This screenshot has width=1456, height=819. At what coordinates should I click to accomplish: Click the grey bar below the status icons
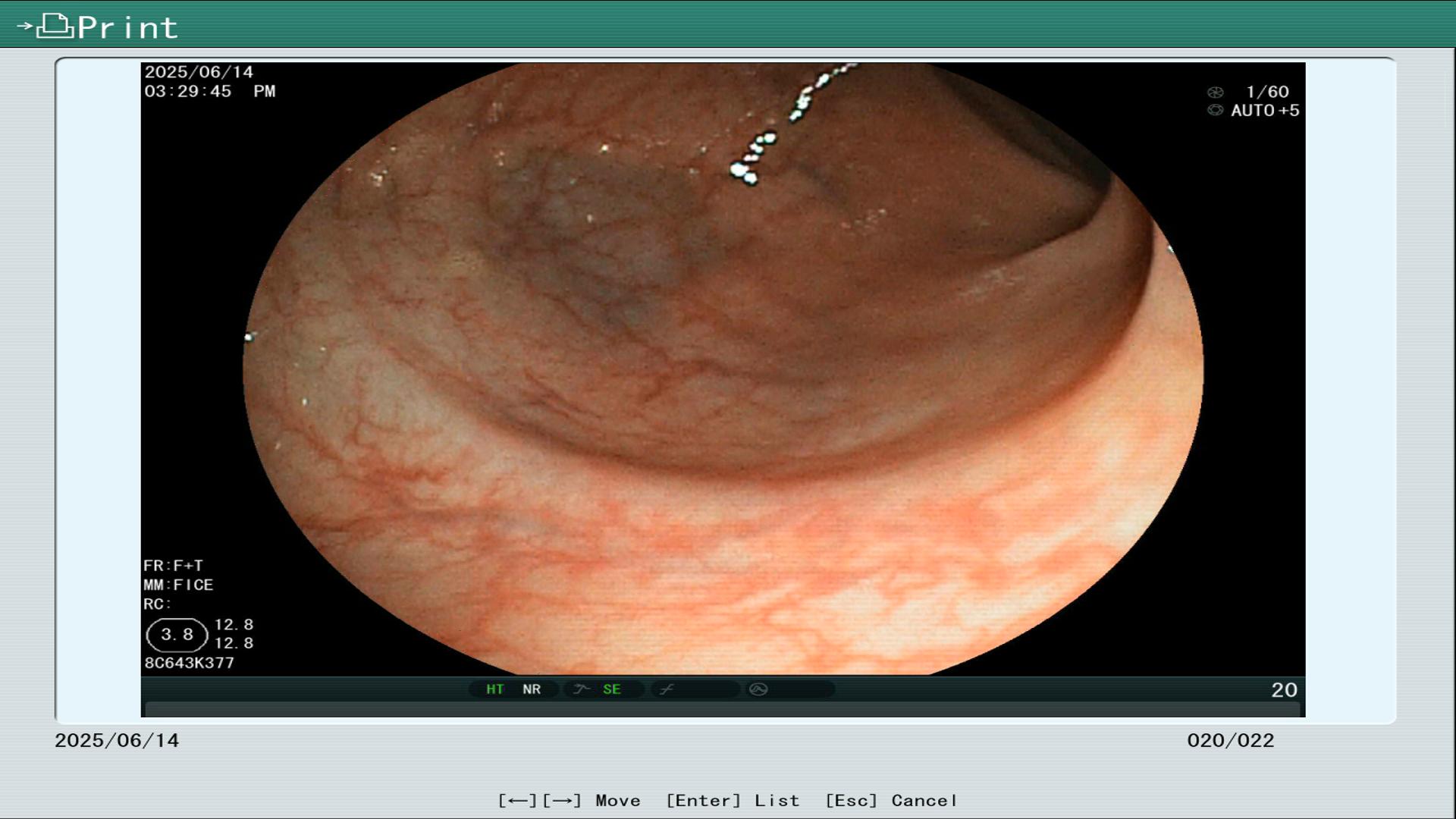tap(723, 710)
